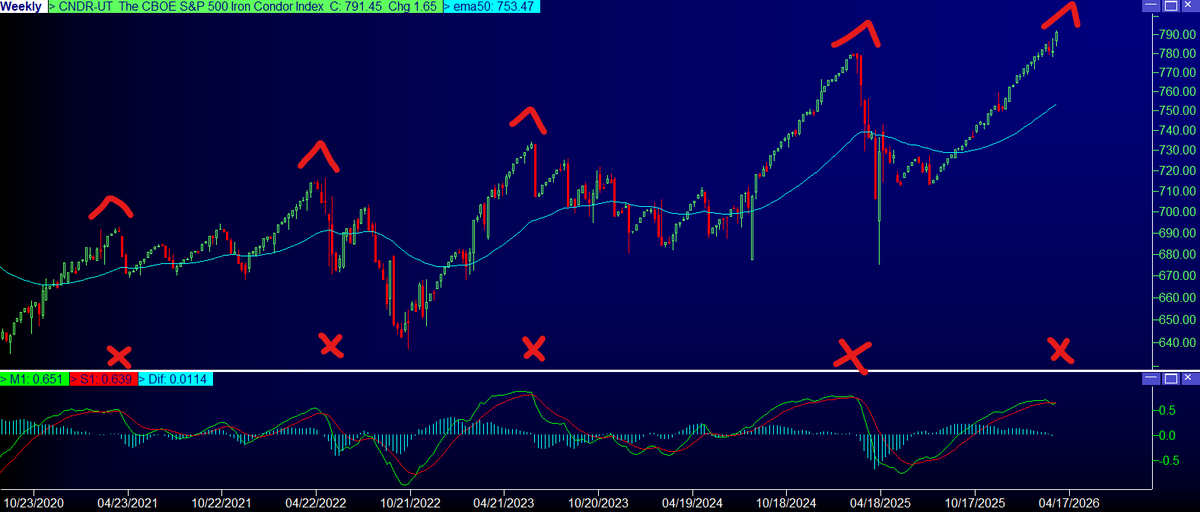
Task: Click the 670.00 price axis label
Action: point(1177,276)
